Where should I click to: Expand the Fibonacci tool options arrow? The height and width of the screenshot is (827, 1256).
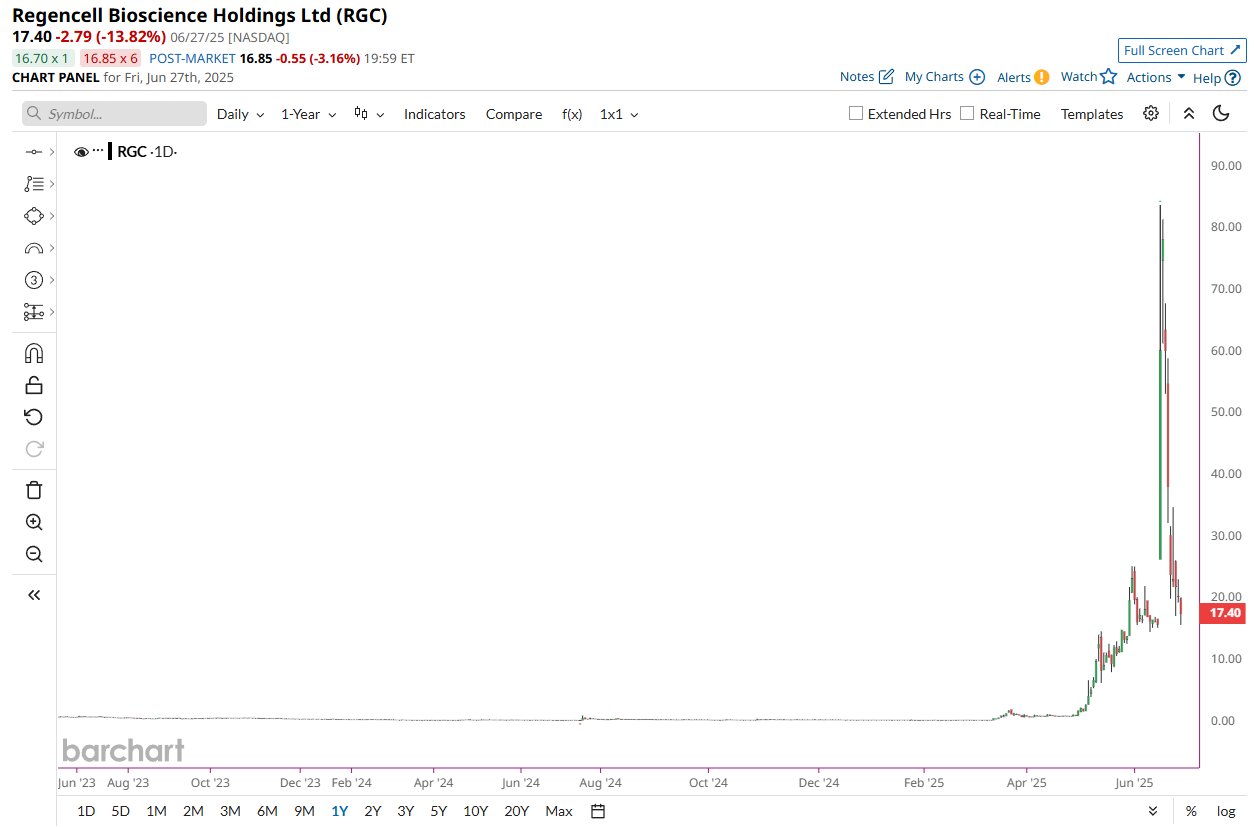tap(51, 184)
